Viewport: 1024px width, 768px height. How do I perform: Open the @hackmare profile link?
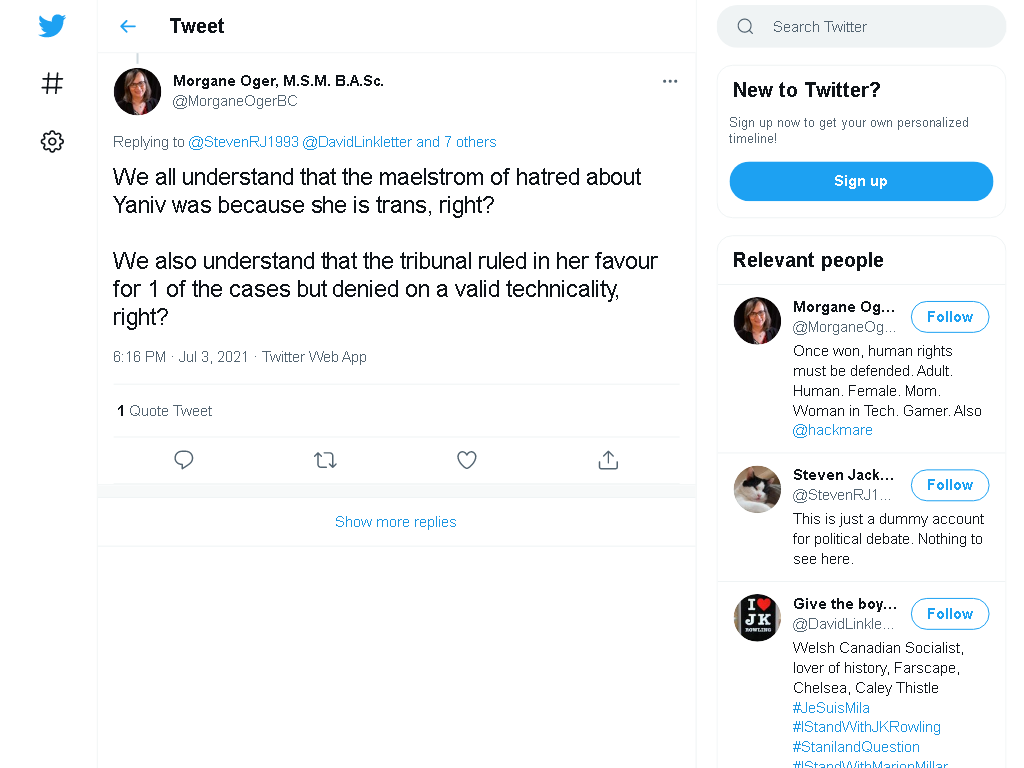(833, 430)
